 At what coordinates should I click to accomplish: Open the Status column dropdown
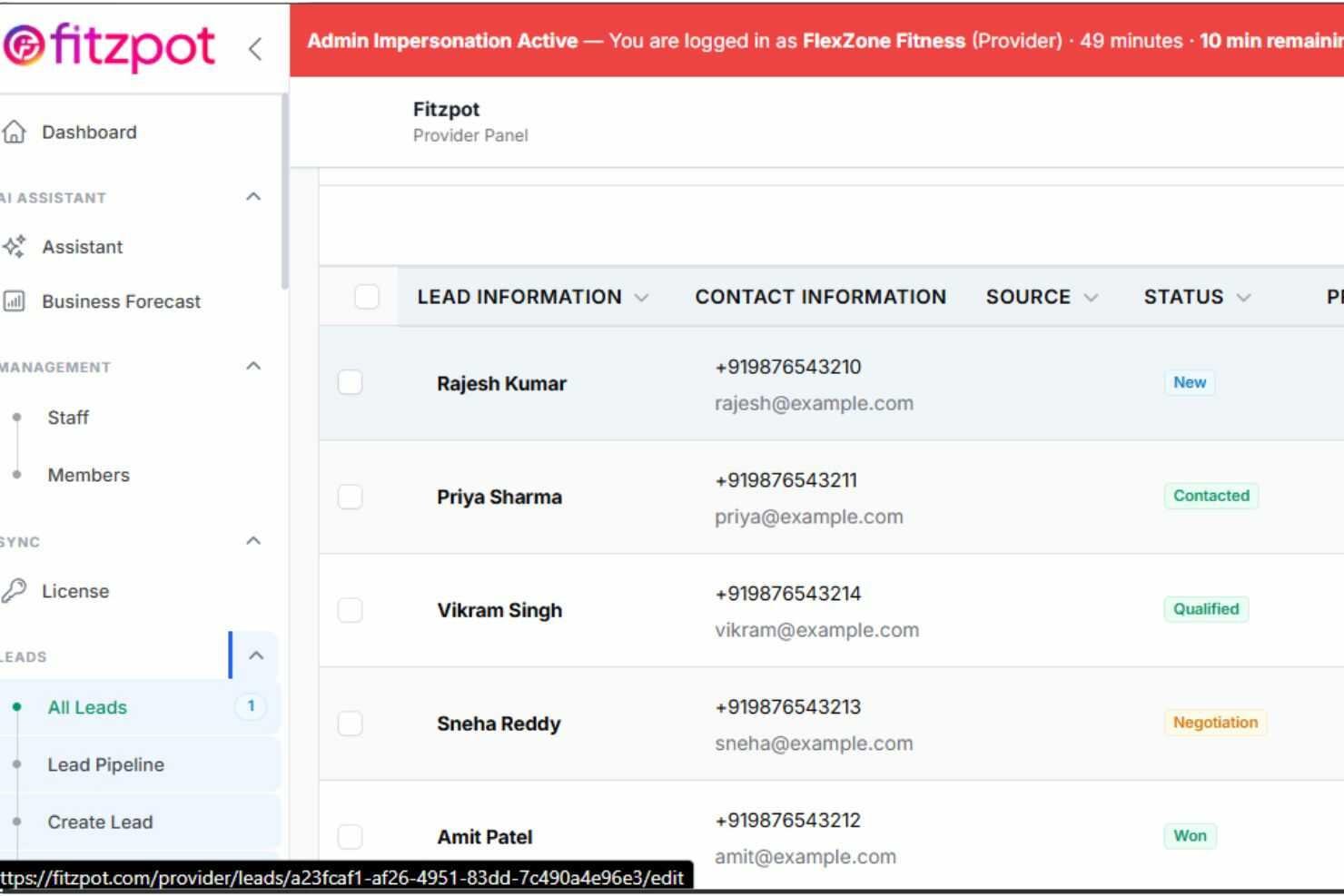click(1244, 298)
